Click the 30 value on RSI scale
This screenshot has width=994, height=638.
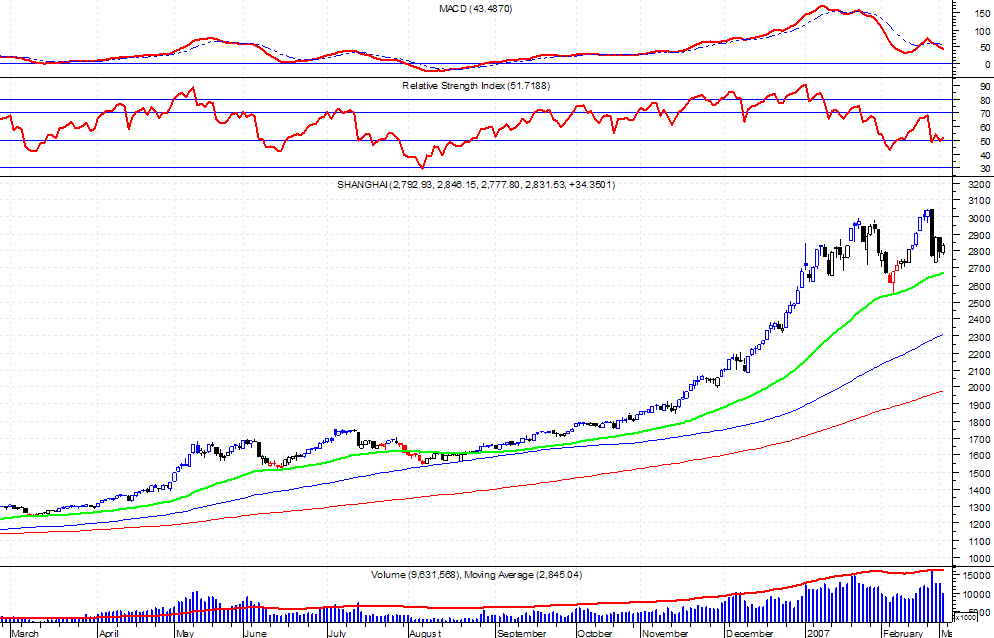click(986, 169)
